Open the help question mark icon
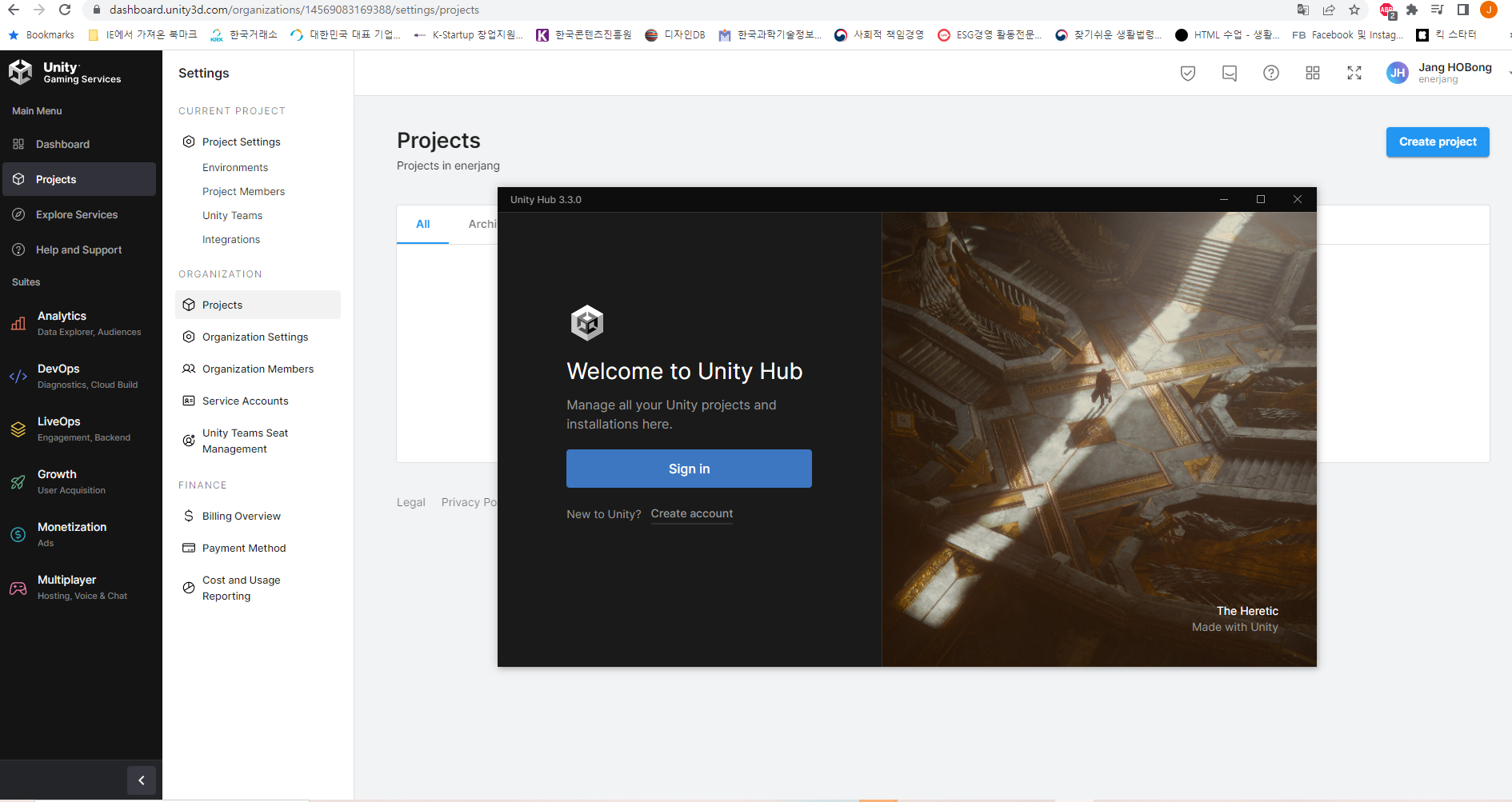Screen dimensions: 1512x802 pyautogui.click(x=1271, y=74)
